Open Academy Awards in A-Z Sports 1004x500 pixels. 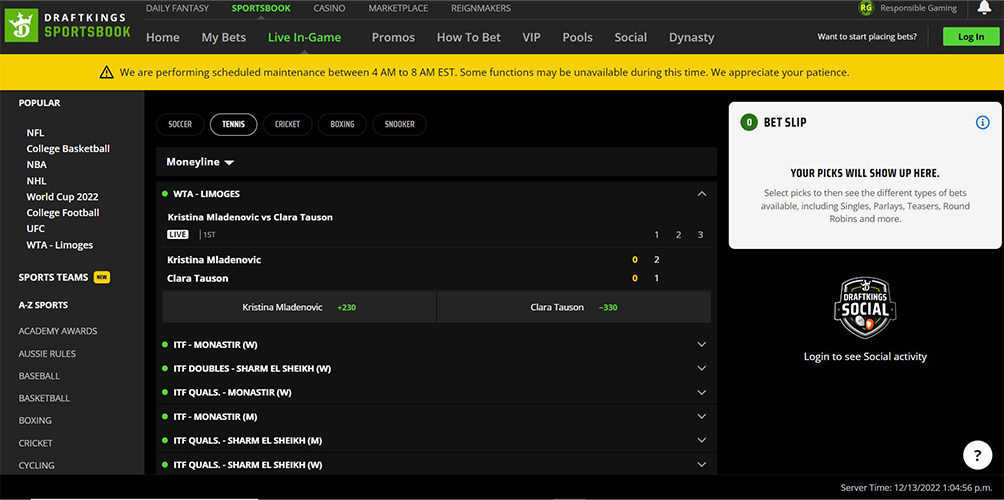tap(58, 331)
